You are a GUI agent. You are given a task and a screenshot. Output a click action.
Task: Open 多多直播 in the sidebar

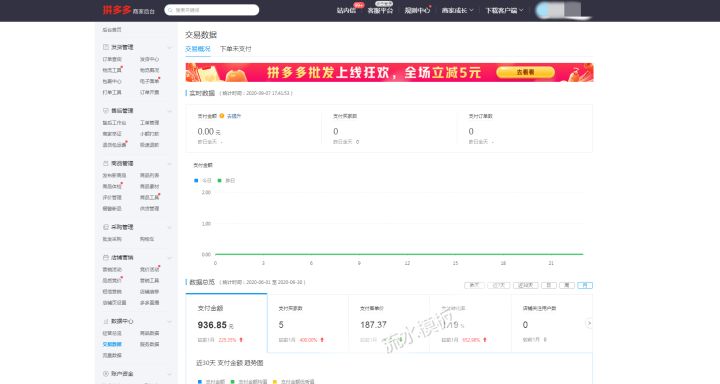pyautogui.click(x=149, y=303)
